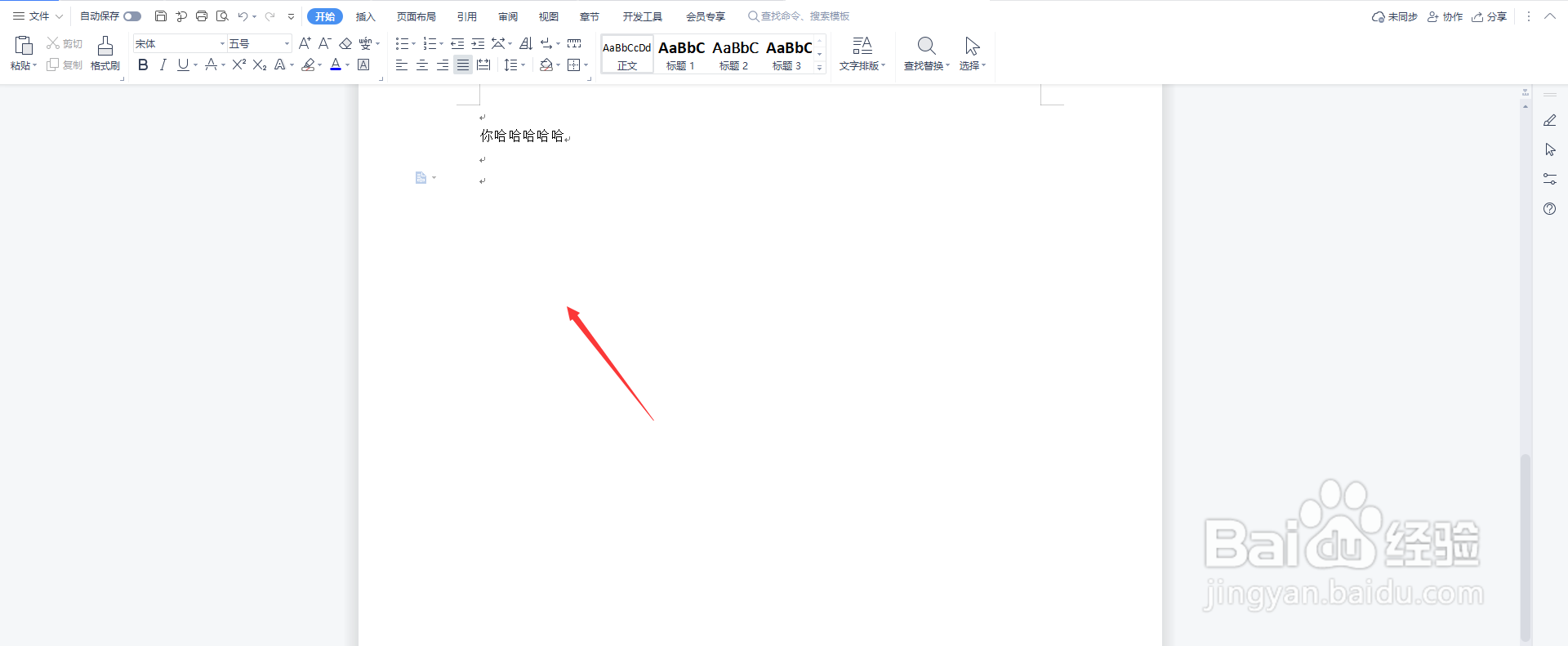Click decrease indent icon

[x=457, y=43]
